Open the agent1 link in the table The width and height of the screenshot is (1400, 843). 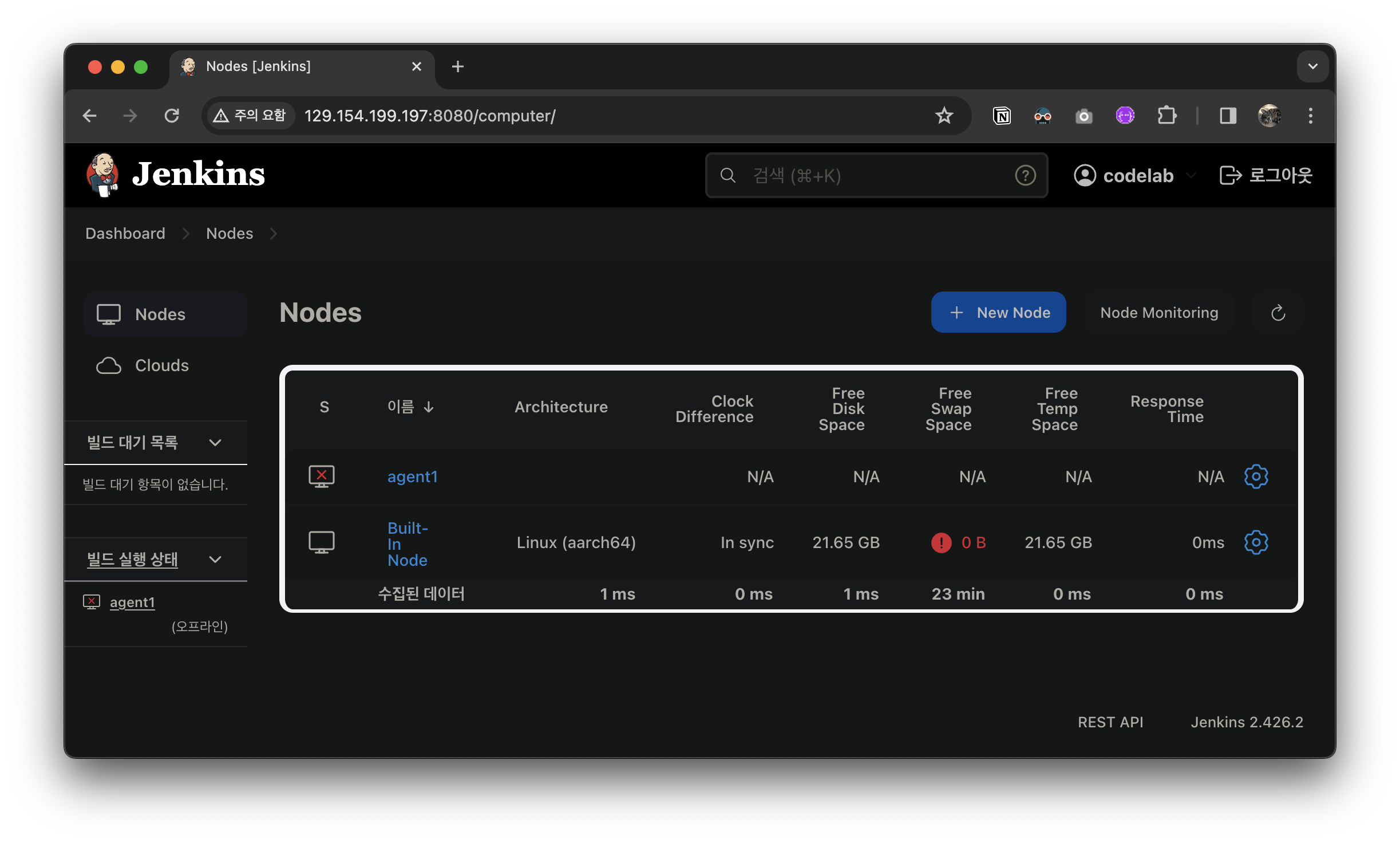coord(412,476)
